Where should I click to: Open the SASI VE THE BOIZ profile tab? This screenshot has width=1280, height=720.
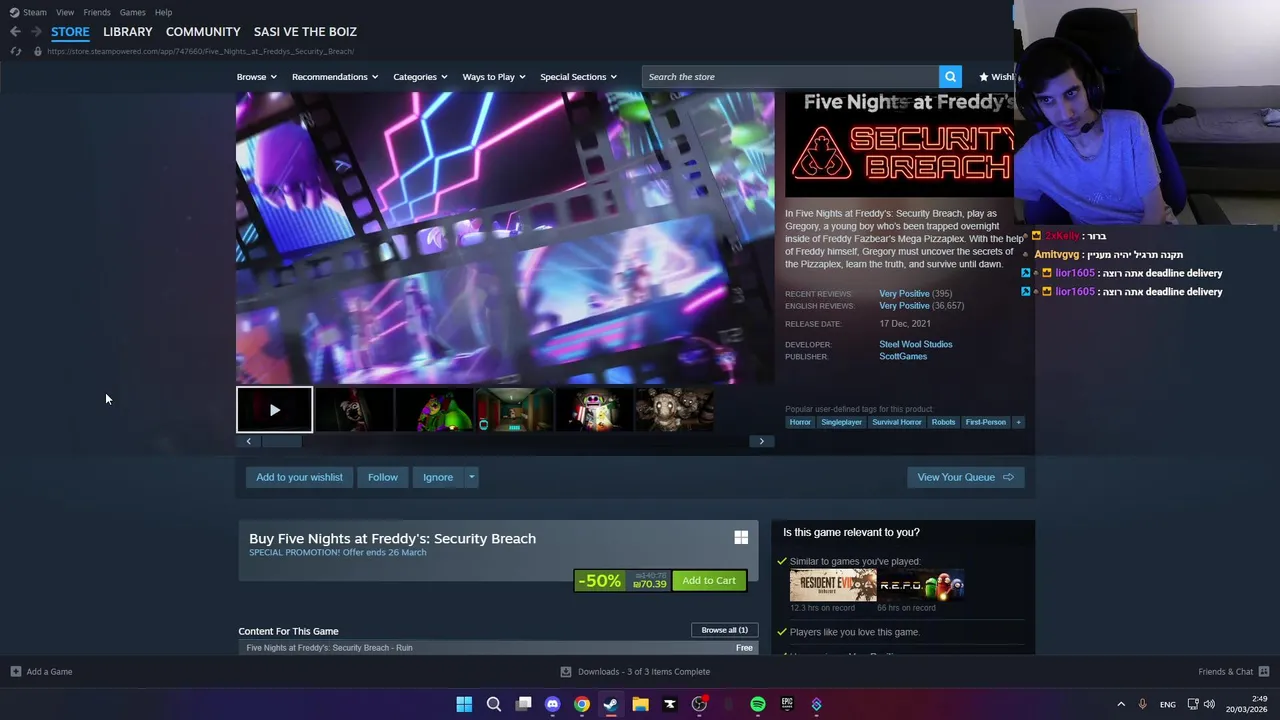305,32
